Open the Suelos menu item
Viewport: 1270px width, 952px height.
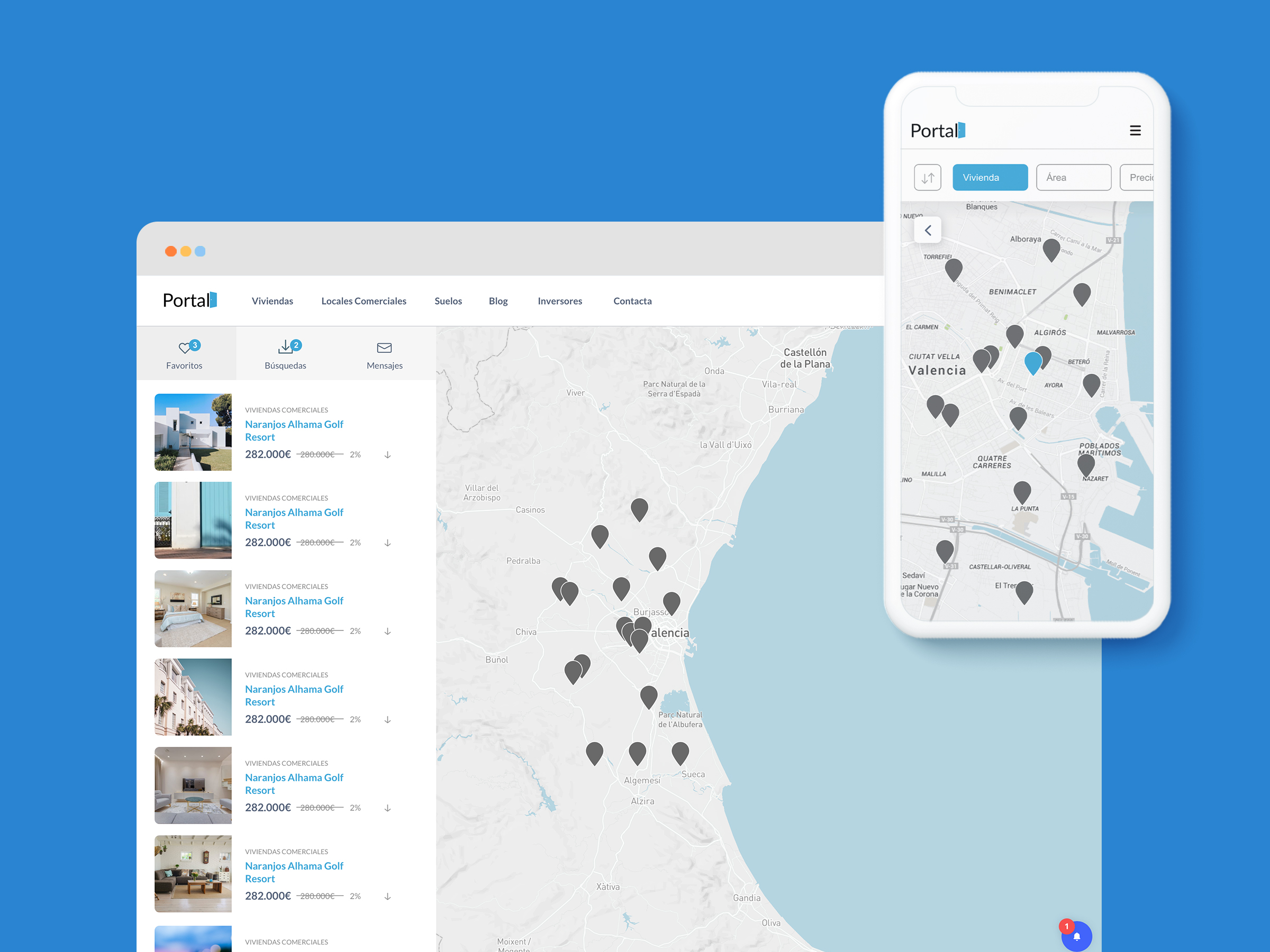pyautogui.click(x=448, y=301)
